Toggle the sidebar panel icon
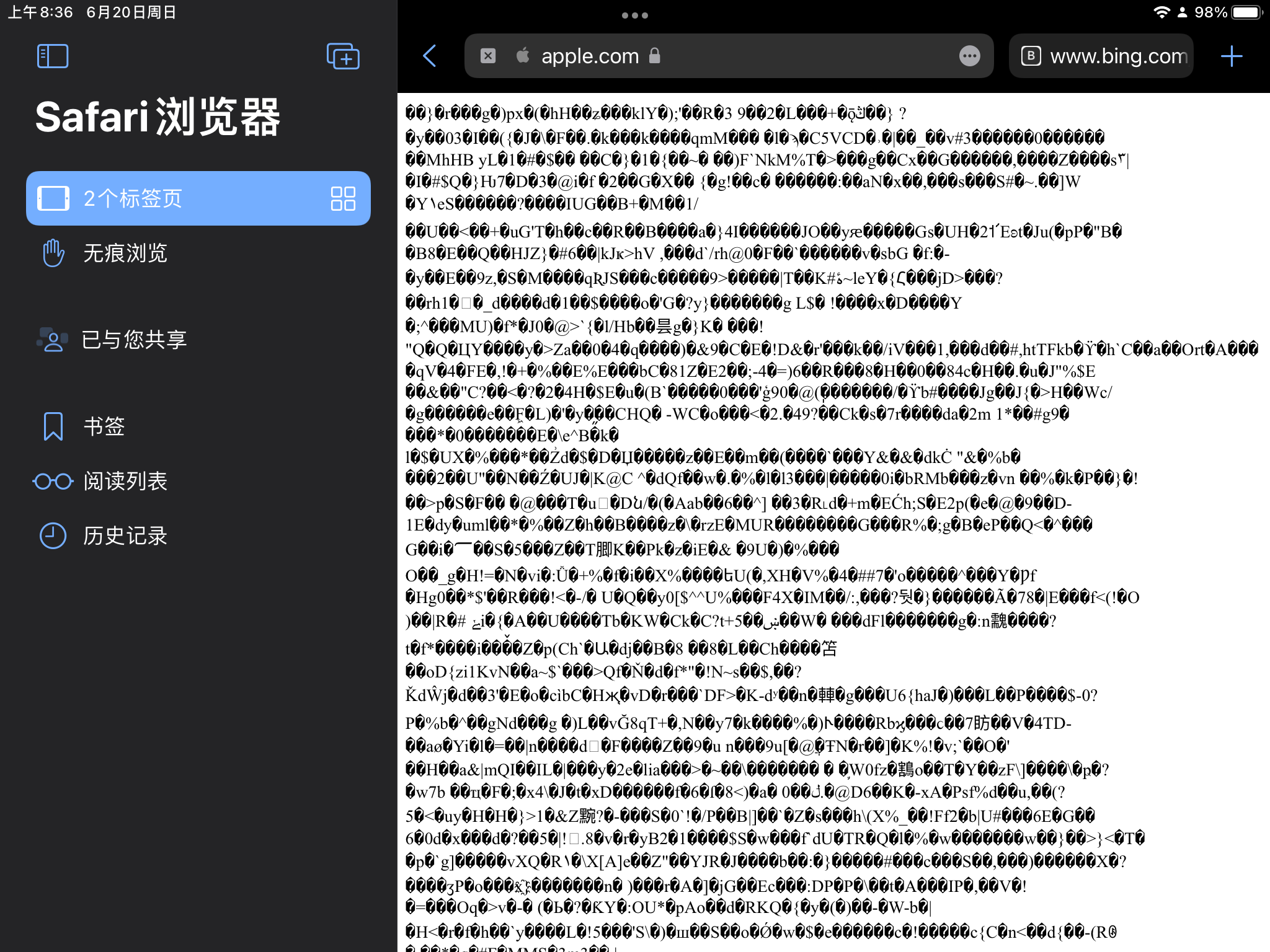This screenshot has height=952, width=1270. [x=53, y=56]
